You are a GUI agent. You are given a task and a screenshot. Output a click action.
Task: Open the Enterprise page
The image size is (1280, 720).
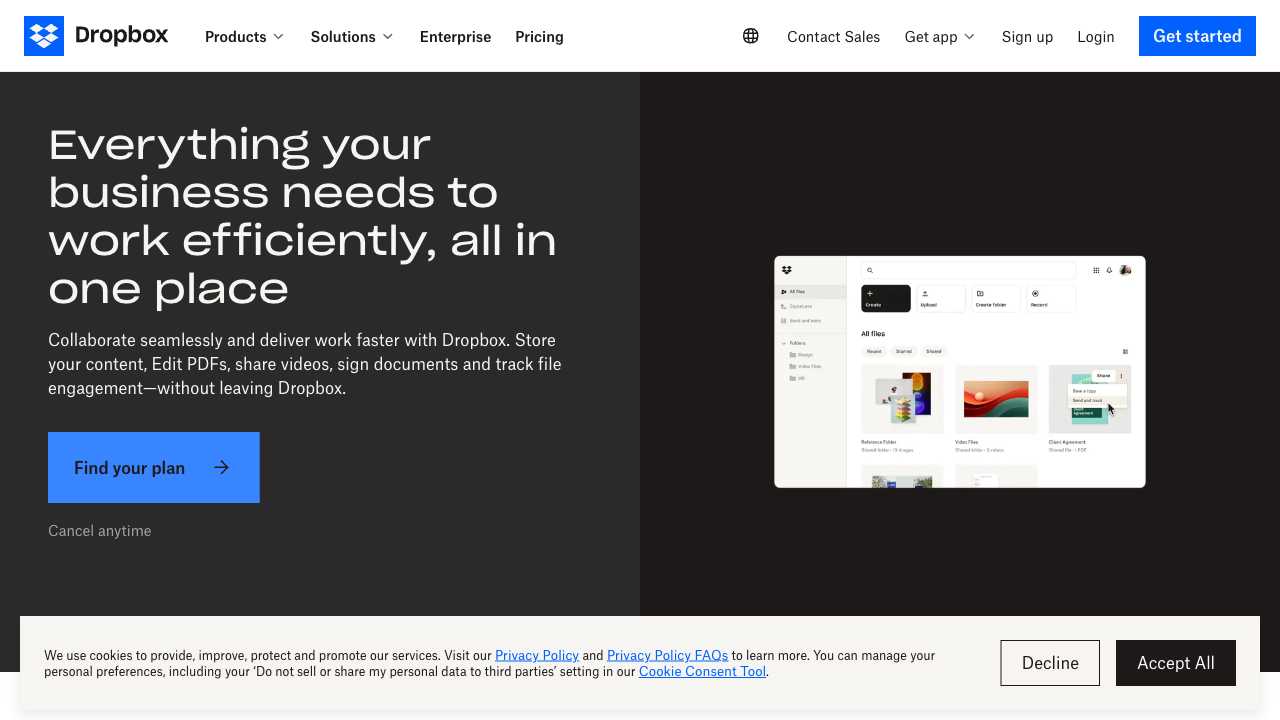click(455, 37)
